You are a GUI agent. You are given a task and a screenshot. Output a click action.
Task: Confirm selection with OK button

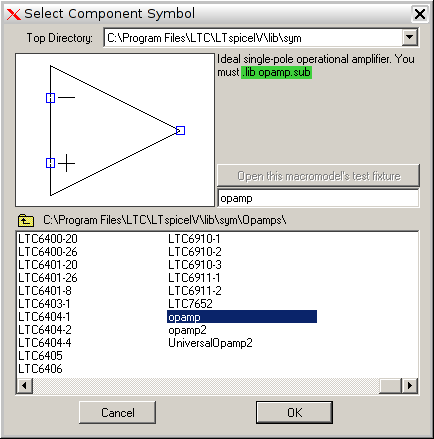(x=294, y=413)
